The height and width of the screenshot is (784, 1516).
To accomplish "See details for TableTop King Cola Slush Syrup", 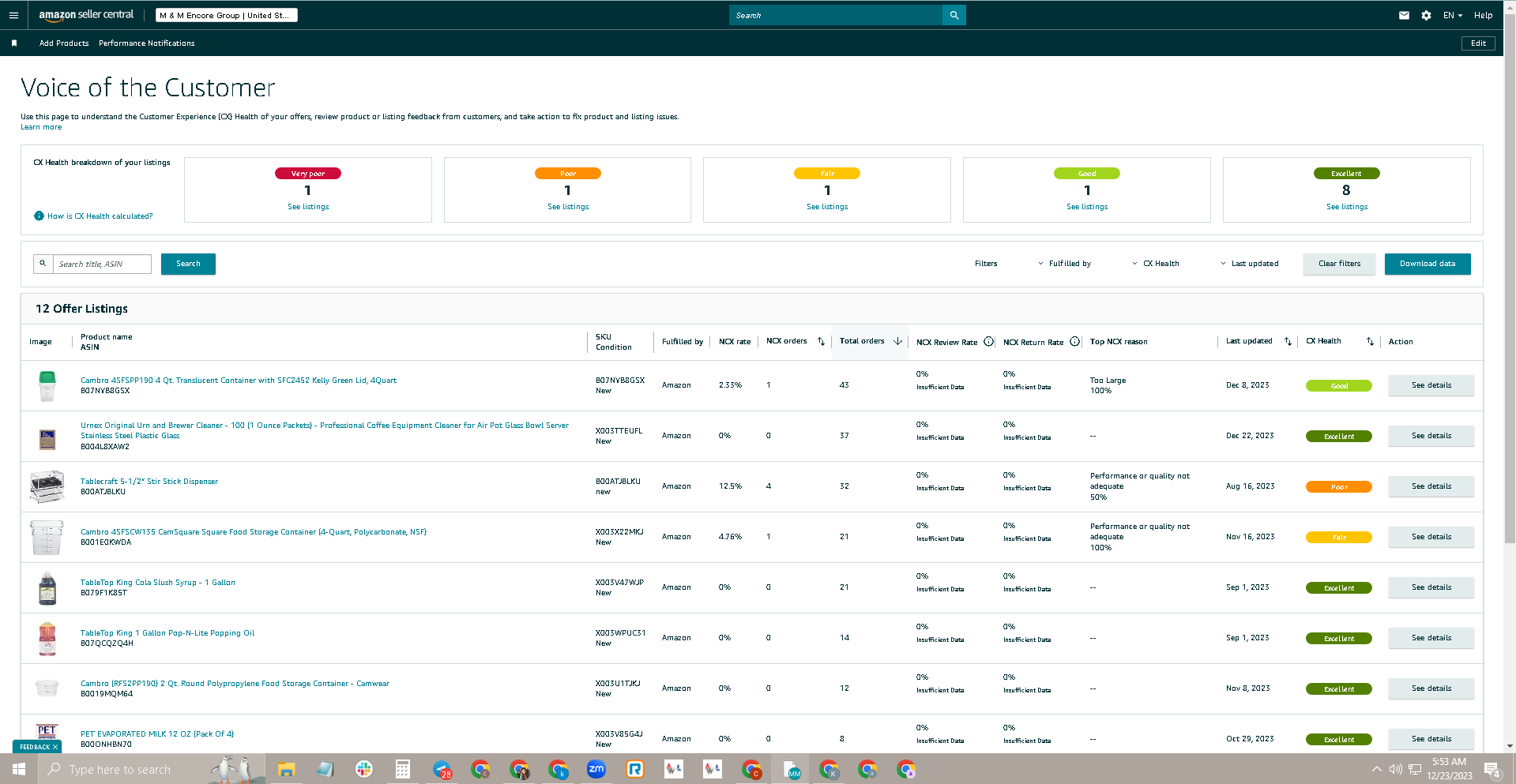I will (1431, 587).
